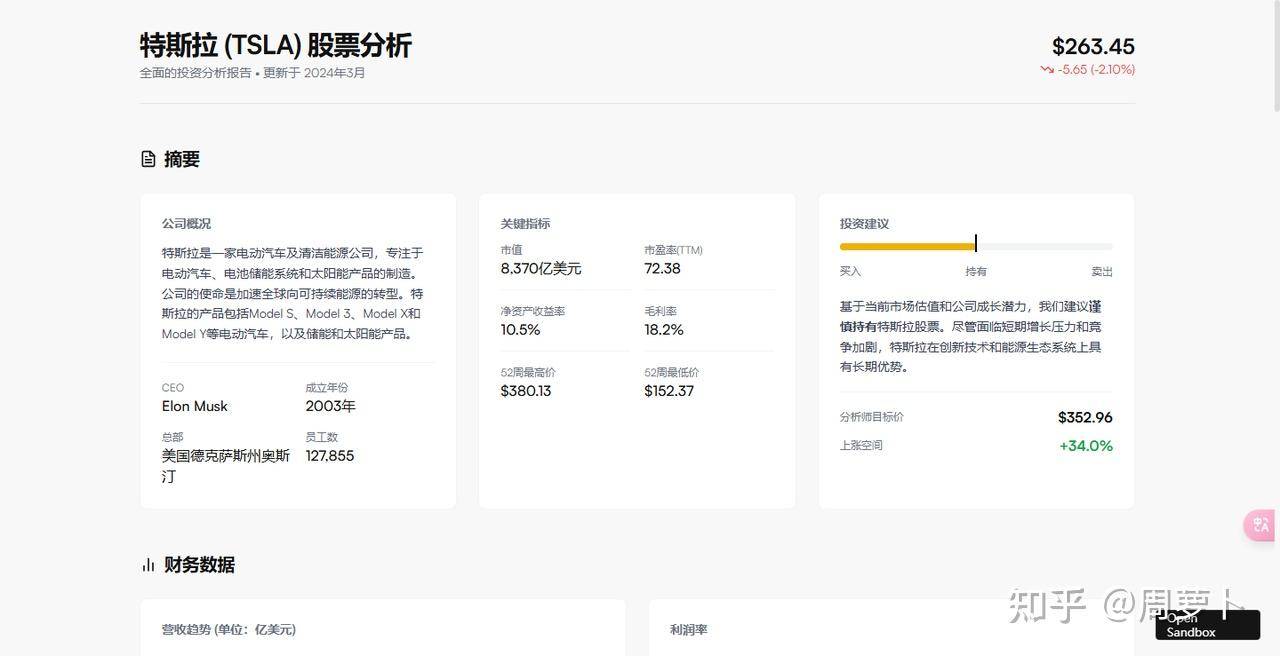Screen dimensions: 1280x656
Task: Click the 卖出 label under rating bar
Action: point(1102,272)
